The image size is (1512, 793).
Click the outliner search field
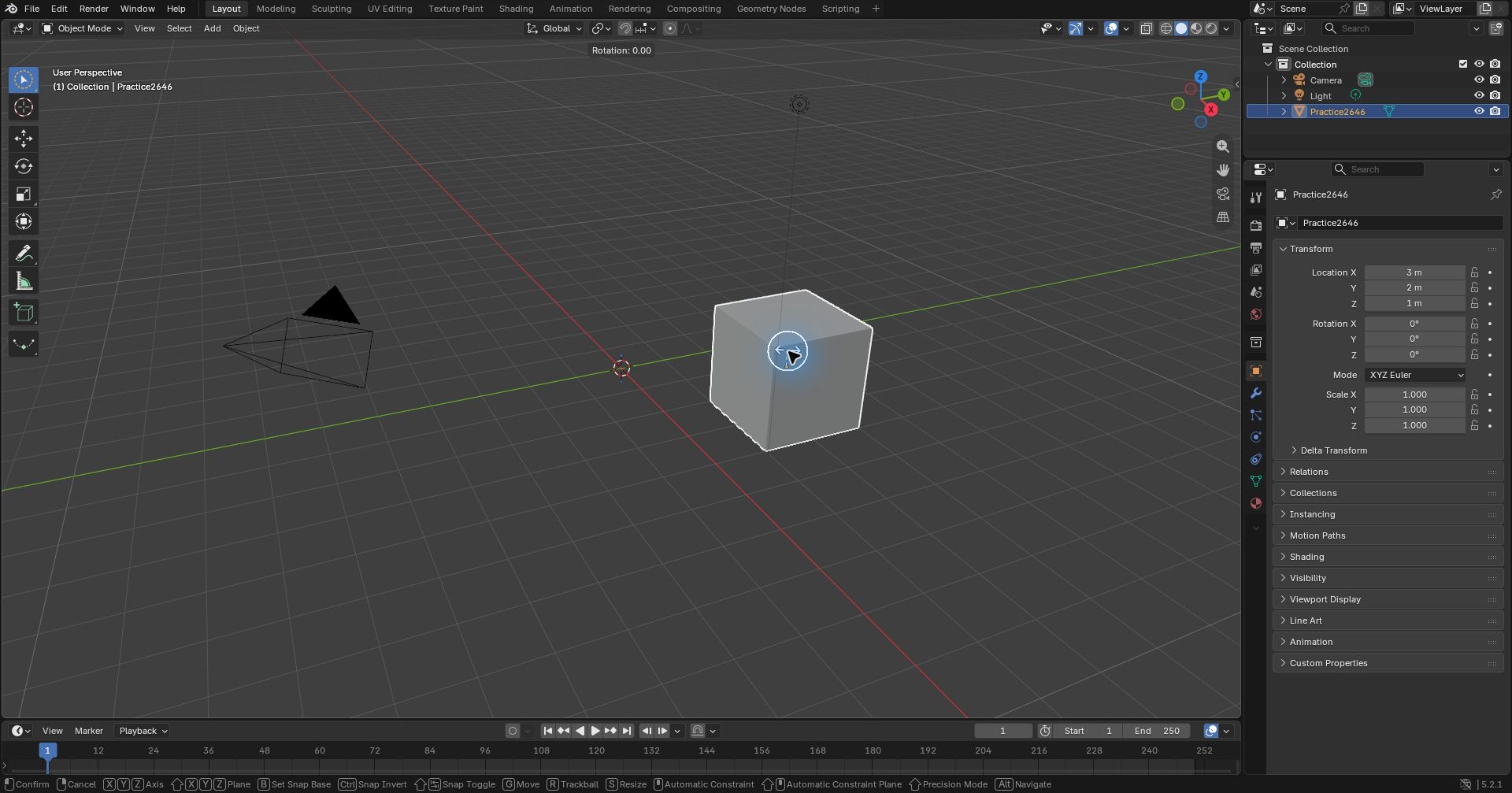click(x=1369, y=28)
